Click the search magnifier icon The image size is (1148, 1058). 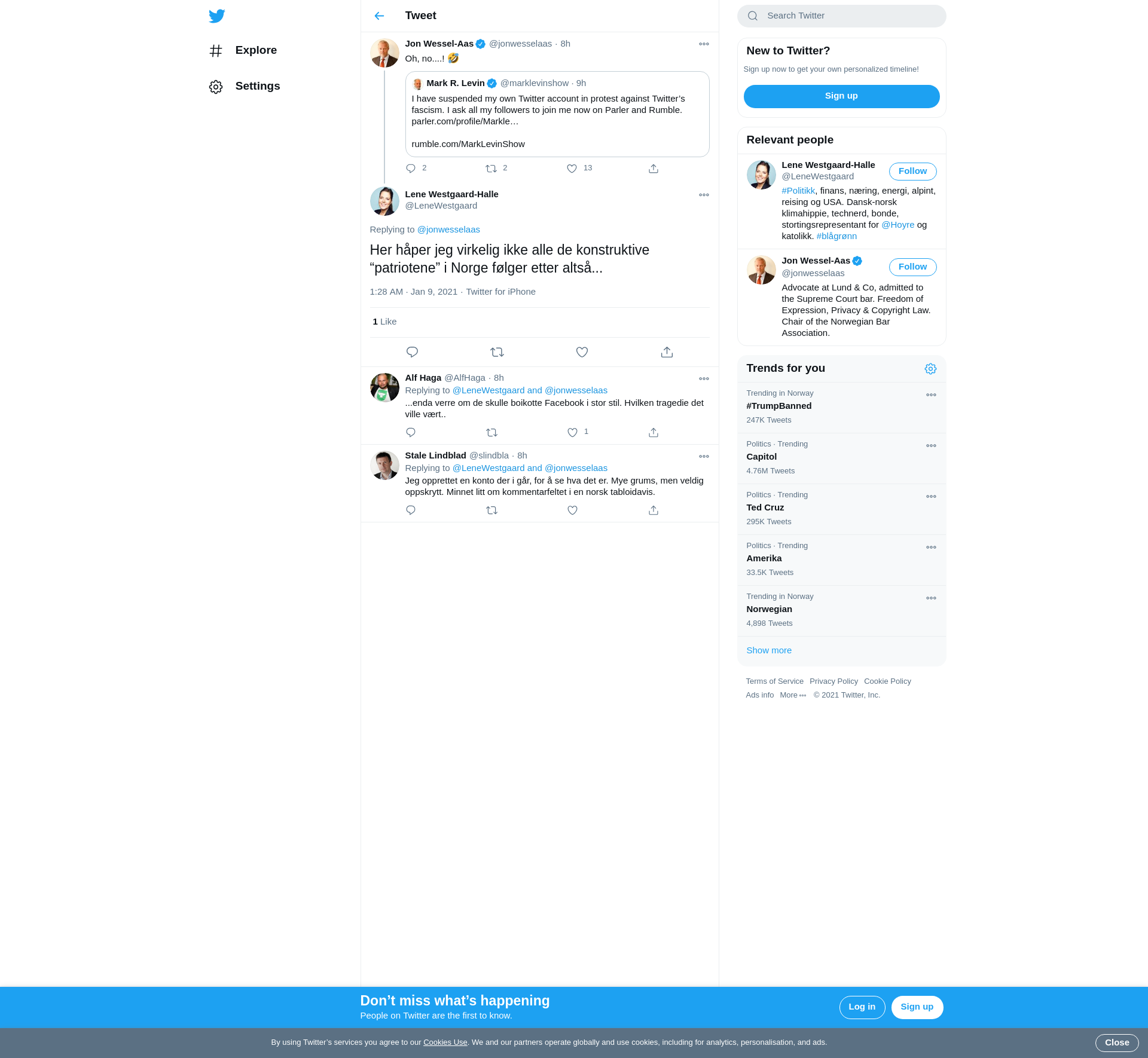coord(753,16)
